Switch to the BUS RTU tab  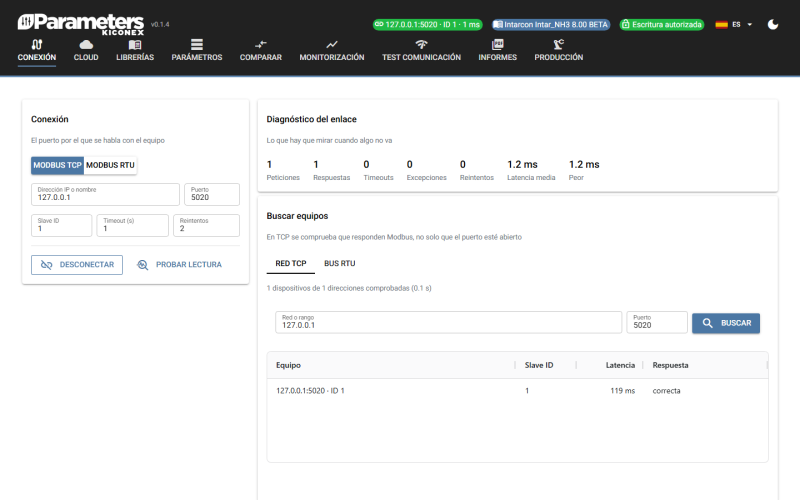pos(340,263)
